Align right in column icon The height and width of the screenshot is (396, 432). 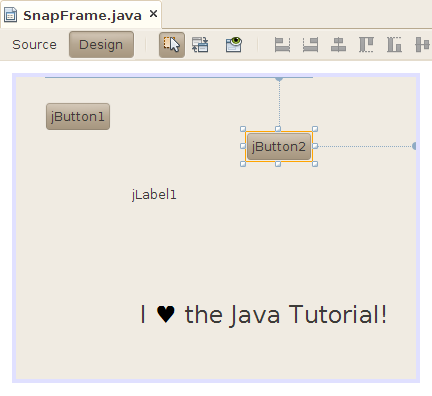(x=310, y=45)
